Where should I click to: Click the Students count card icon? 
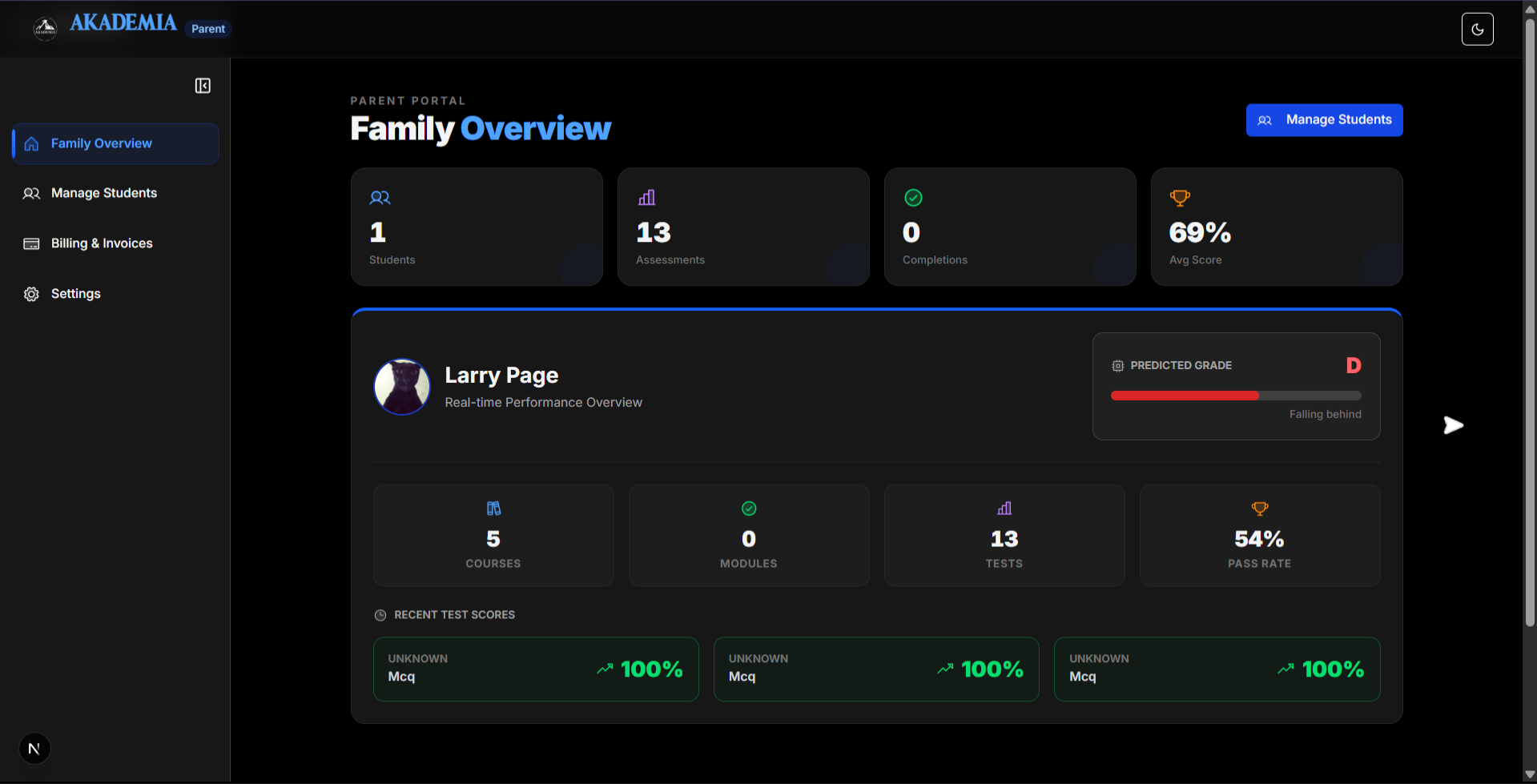[380, 198]
